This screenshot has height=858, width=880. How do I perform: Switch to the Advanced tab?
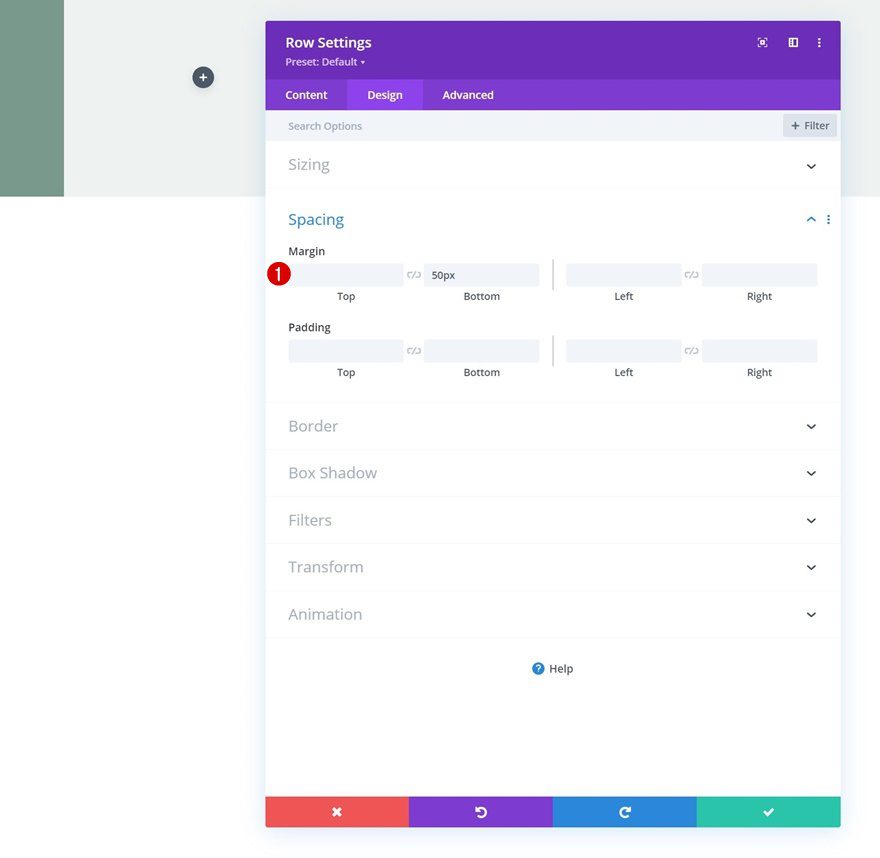(467, 94)
